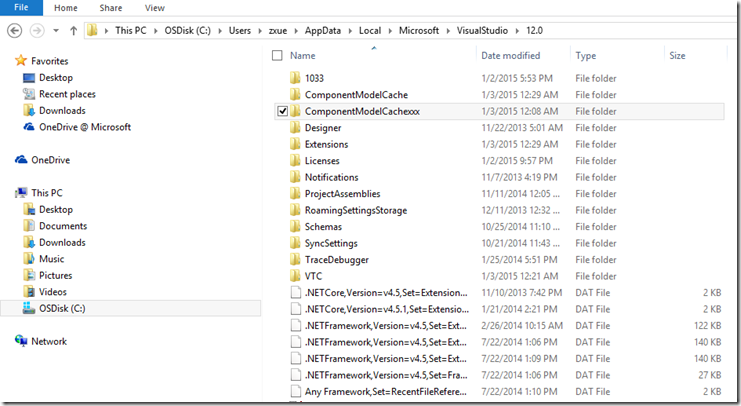Open Recent places in Favorites
This screenshot has width=741, height=406.
tap(67, 94)
